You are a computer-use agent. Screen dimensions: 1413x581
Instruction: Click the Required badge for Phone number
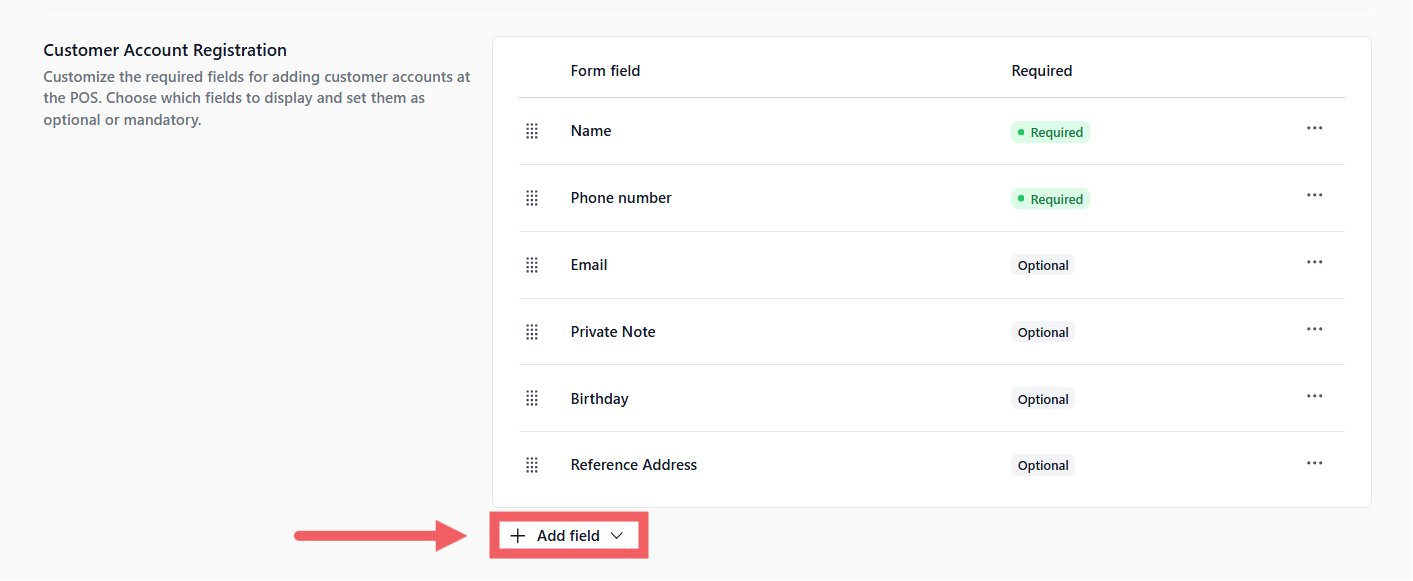coord(1050,199)
